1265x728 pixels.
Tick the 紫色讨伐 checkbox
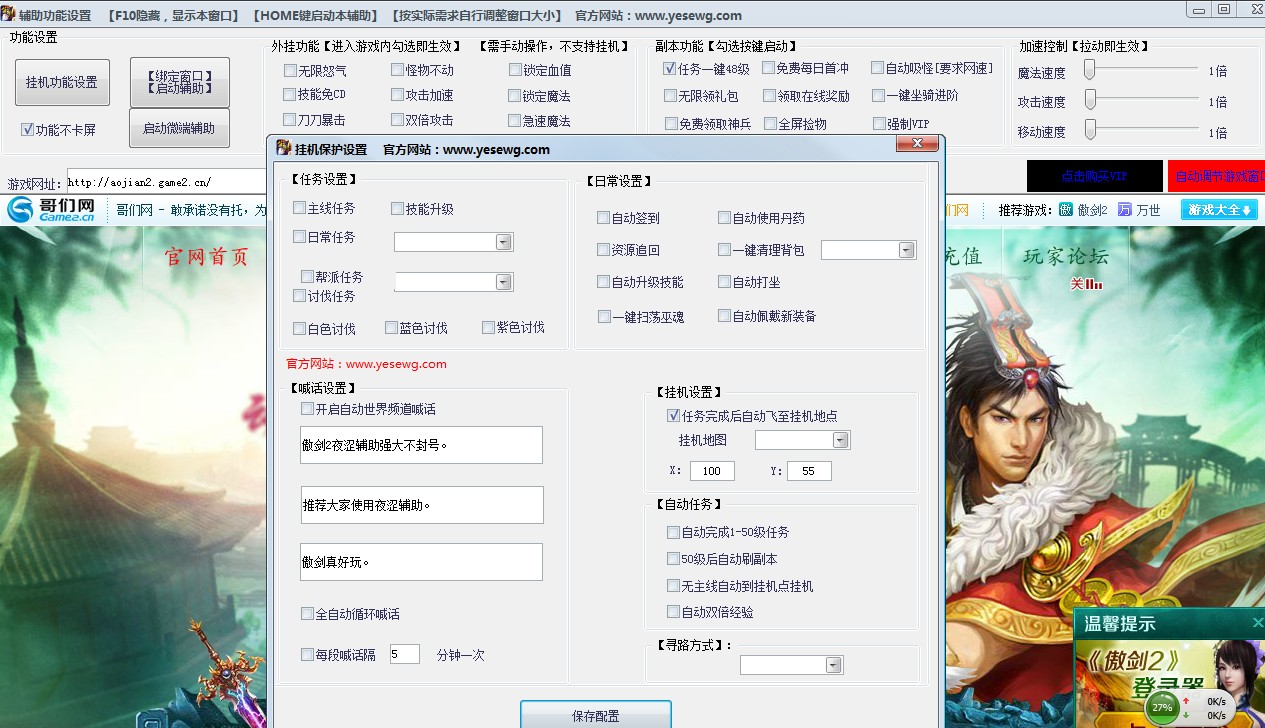(x=489, y=327)
